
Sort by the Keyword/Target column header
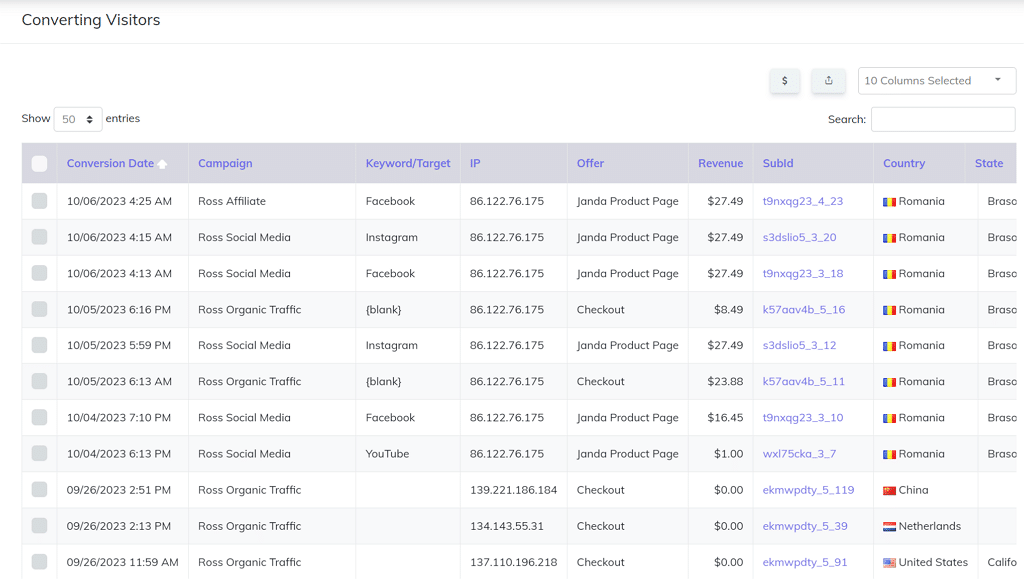[x=408, y=163]
